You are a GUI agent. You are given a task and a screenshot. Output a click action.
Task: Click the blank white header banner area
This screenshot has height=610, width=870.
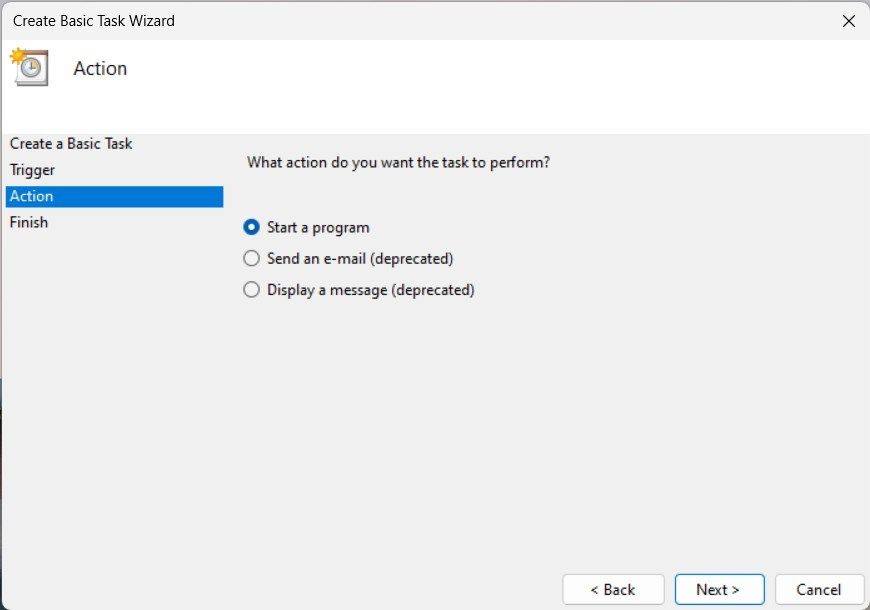[500, 85]
